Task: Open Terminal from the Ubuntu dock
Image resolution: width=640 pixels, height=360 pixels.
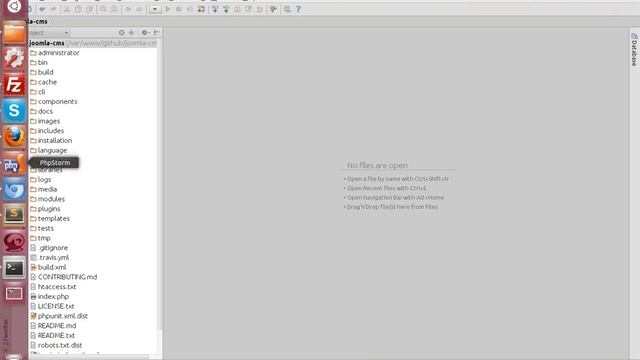Action: [14, 268]
